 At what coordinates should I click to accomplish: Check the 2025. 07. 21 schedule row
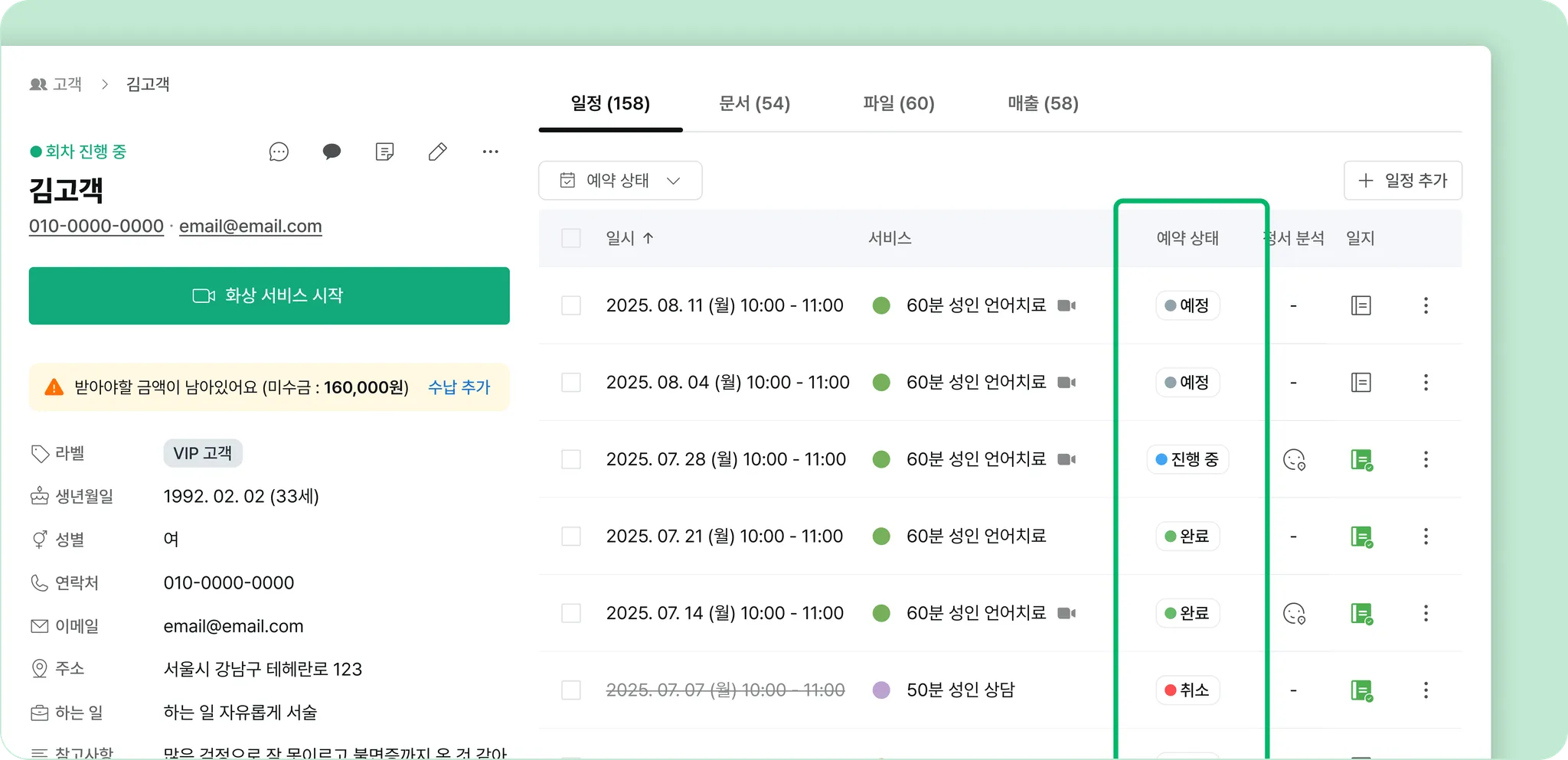[571, 536]
